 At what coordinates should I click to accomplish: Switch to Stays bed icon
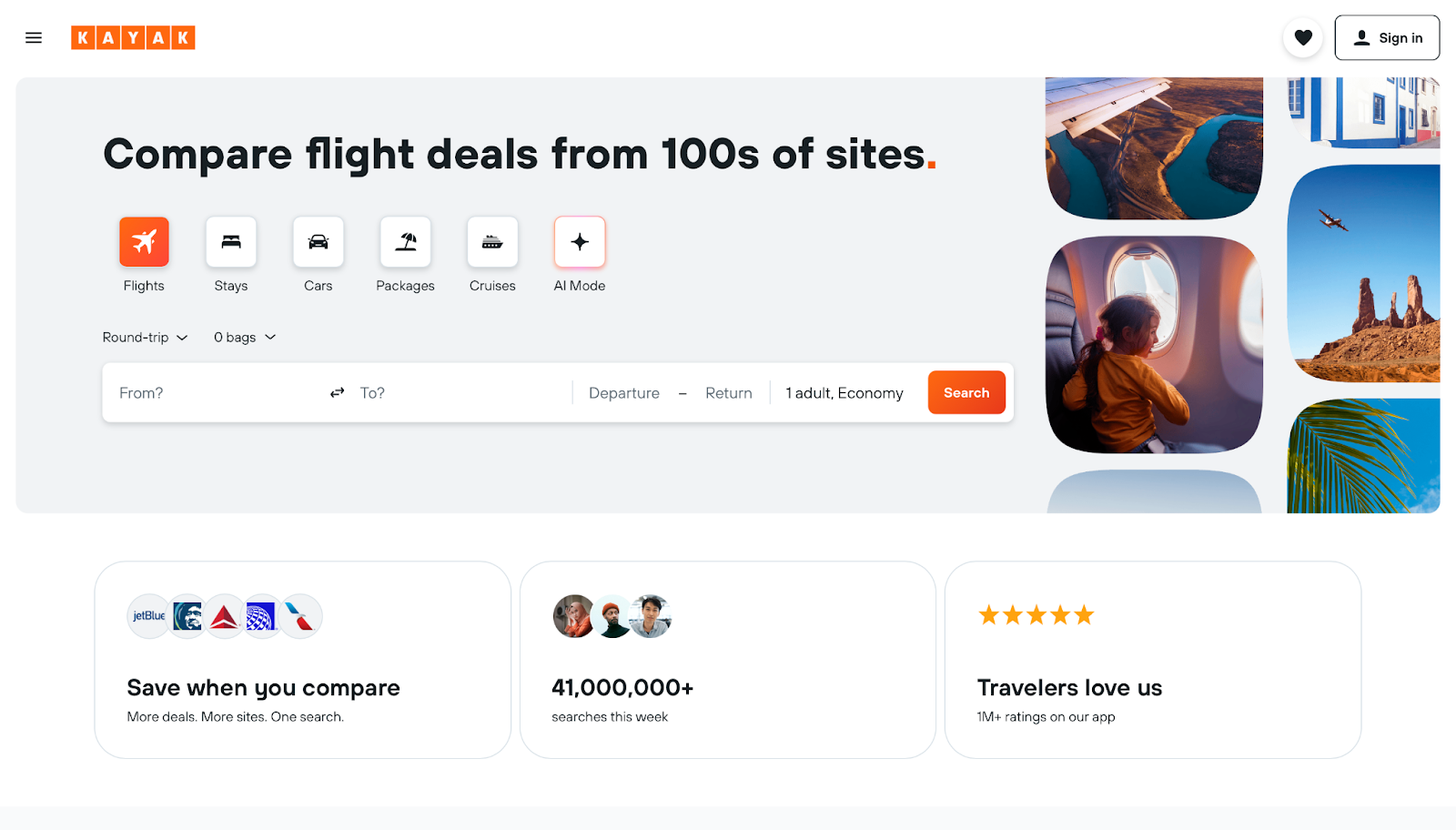[x=231, y=242]
